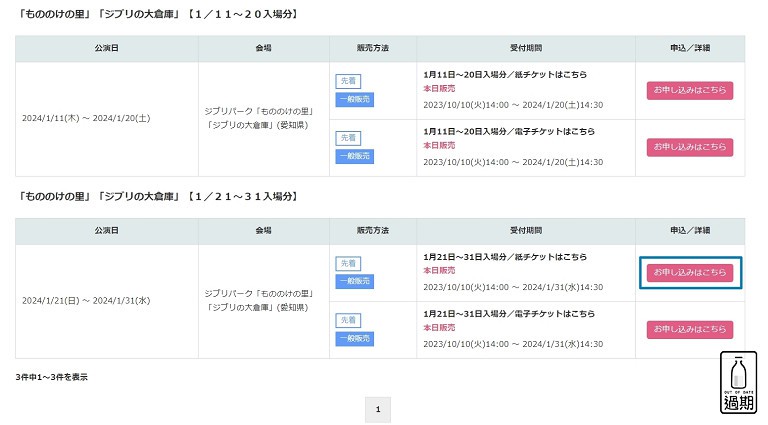Click the milk bottle 過期 icon

pyautogui.click(x=738, y=382)
